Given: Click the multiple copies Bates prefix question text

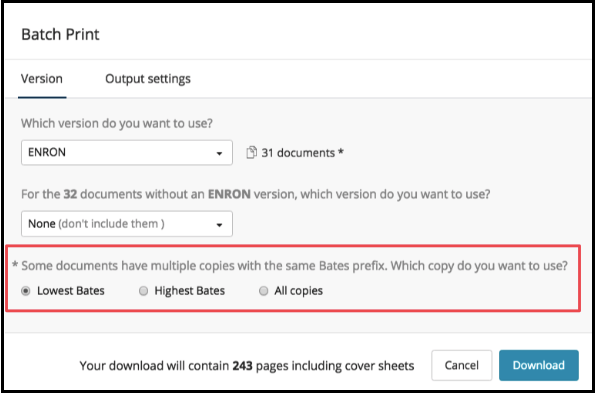Looking at the screenshot, I should point(291,265).
